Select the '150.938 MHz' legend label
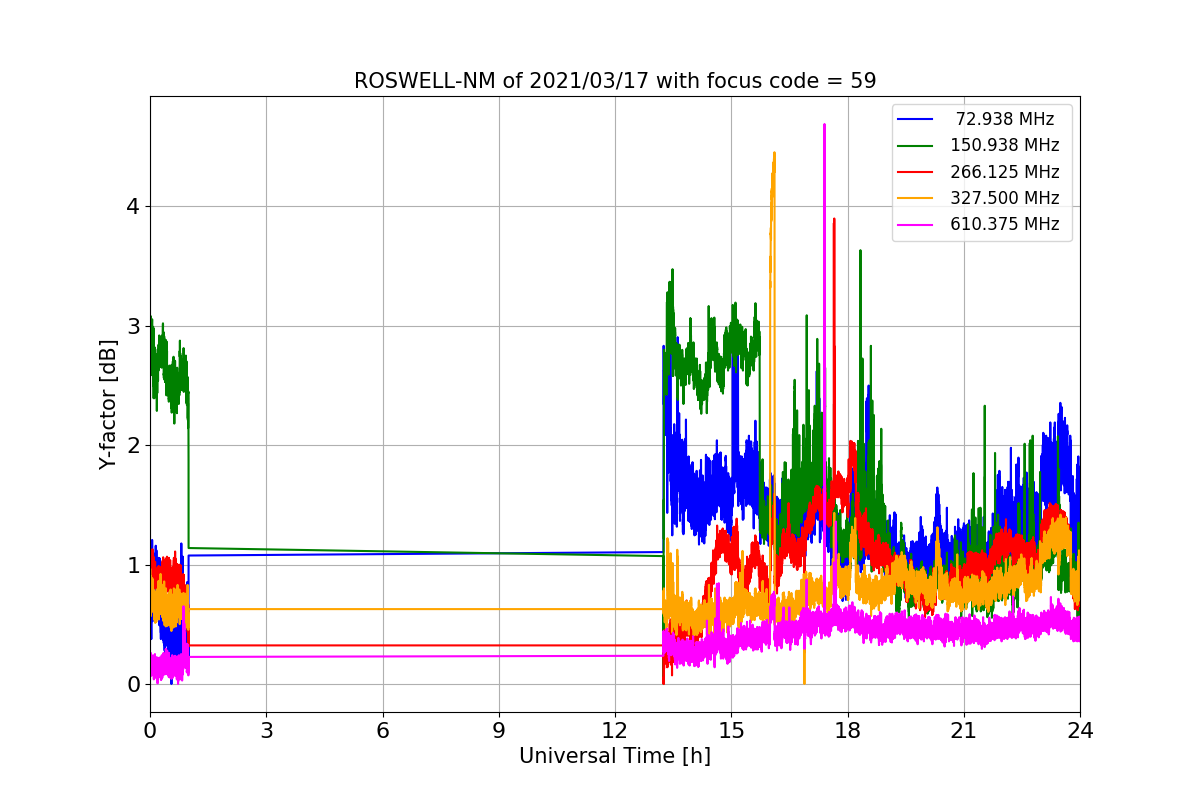This screenshot has height=800, width=1200. pyautogui.click(x=1005, y=145)
